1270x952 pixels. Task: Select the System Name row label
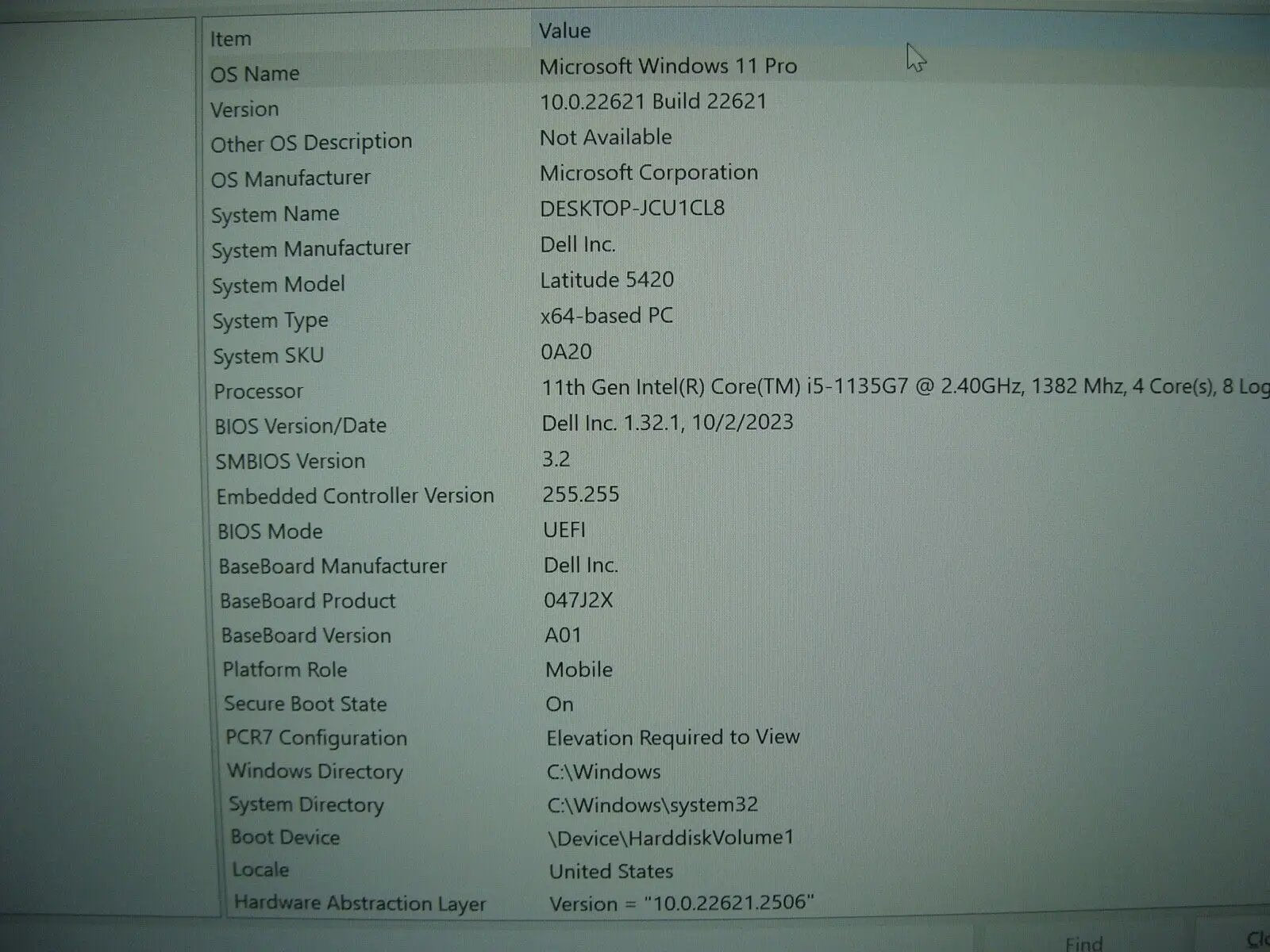(275, 215)
